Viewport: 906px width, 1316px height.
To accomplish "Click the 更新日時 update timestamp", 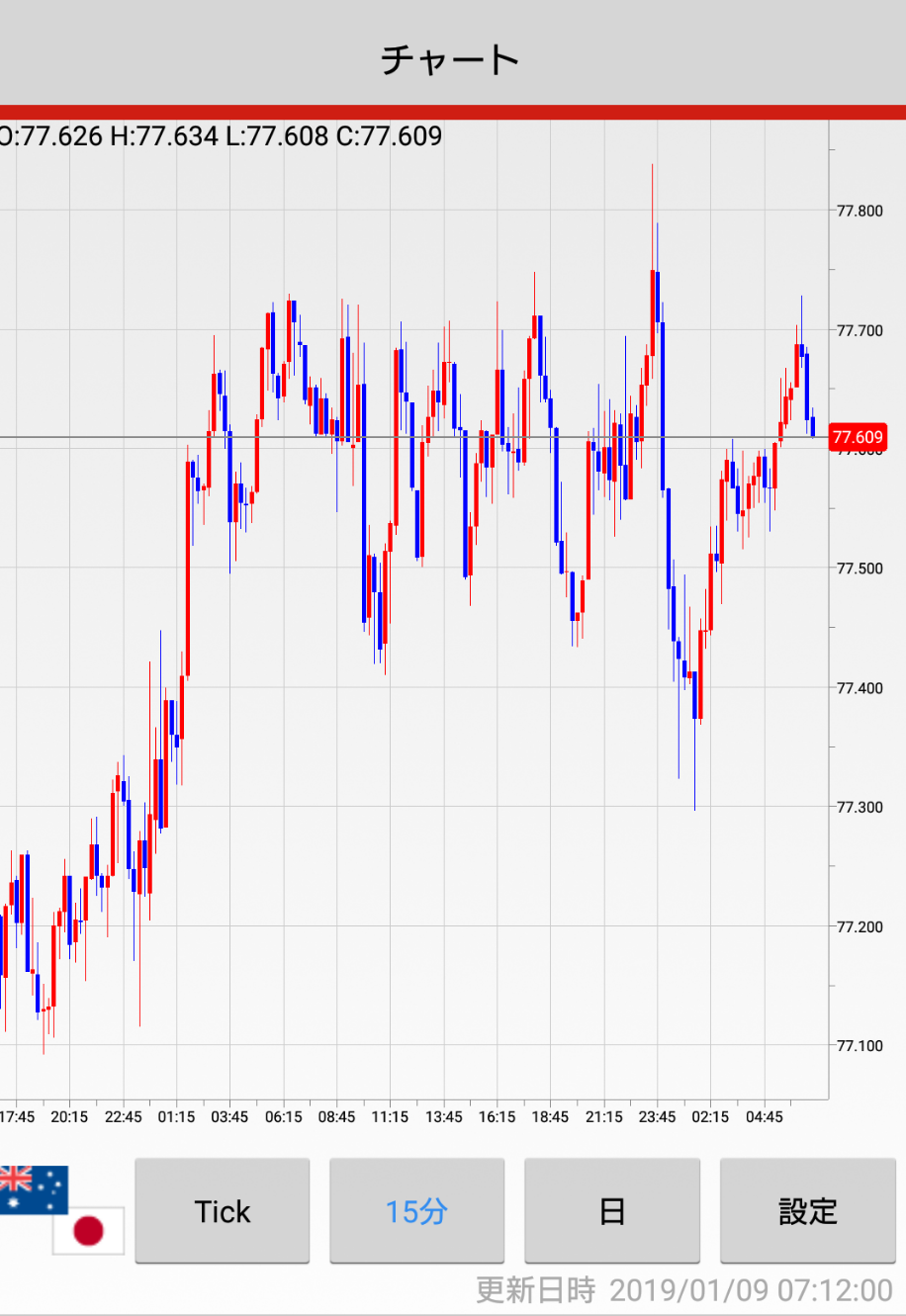I will coord(684,1290).
